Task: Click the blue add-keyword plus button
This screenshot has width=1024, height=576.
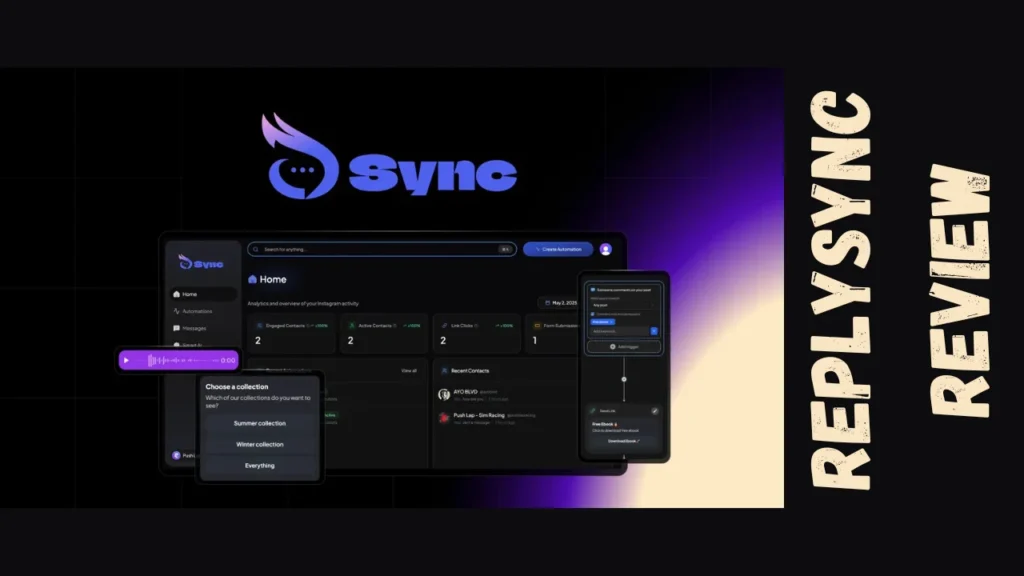Action: coord(654,331)
